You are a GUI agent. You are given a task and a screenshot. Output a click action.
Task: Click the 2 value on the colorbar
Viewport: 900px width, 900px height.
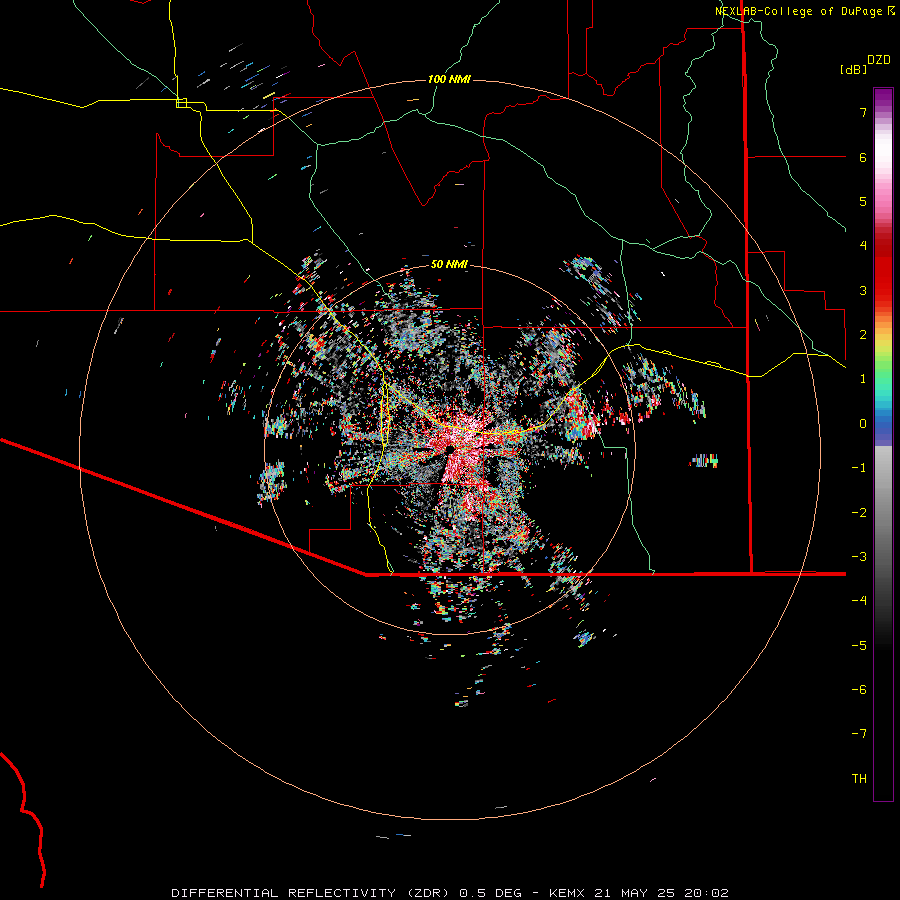coord(863,335)
